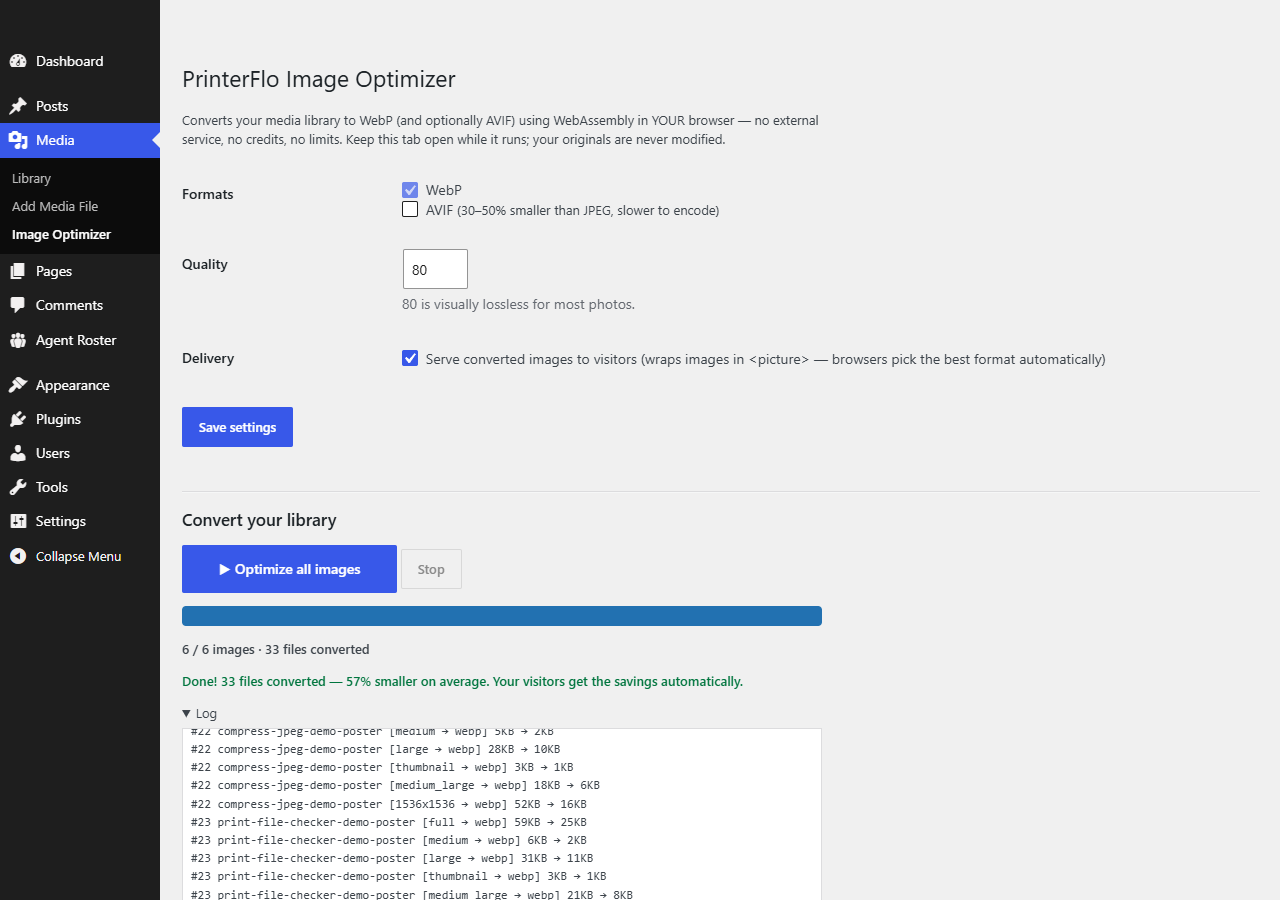Click the Plugins plug icon
Screen dimensions: 1280x900
[x=18, y=419]
